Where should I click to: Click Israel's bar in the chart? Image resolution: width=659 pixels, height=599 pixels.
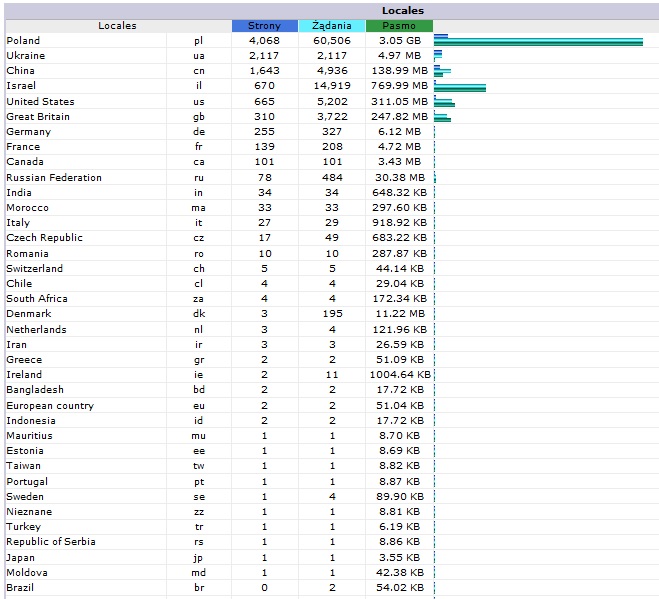point(460,87)
